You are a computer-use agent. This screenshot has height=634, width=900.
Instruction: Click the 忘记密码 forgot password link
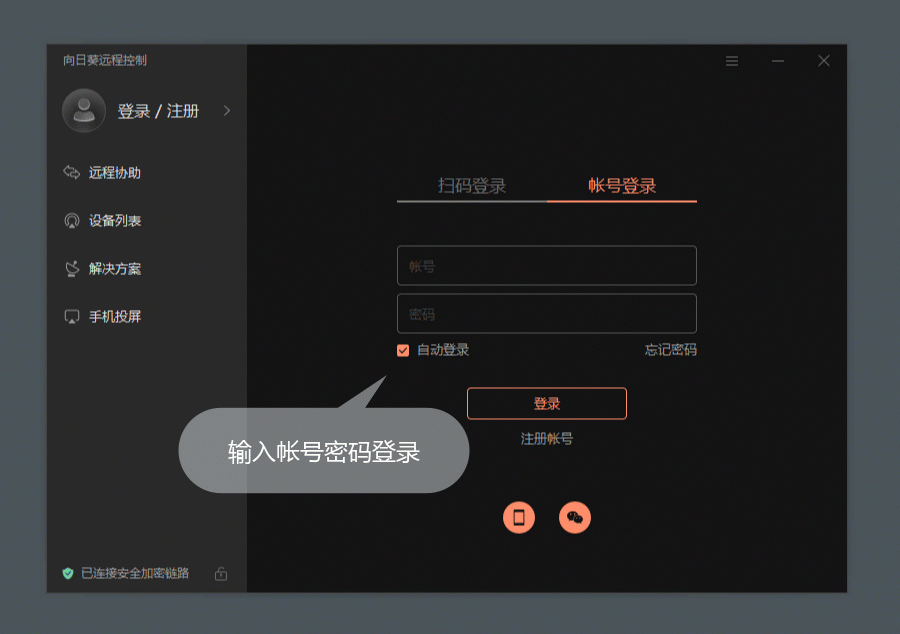point(670,350)
